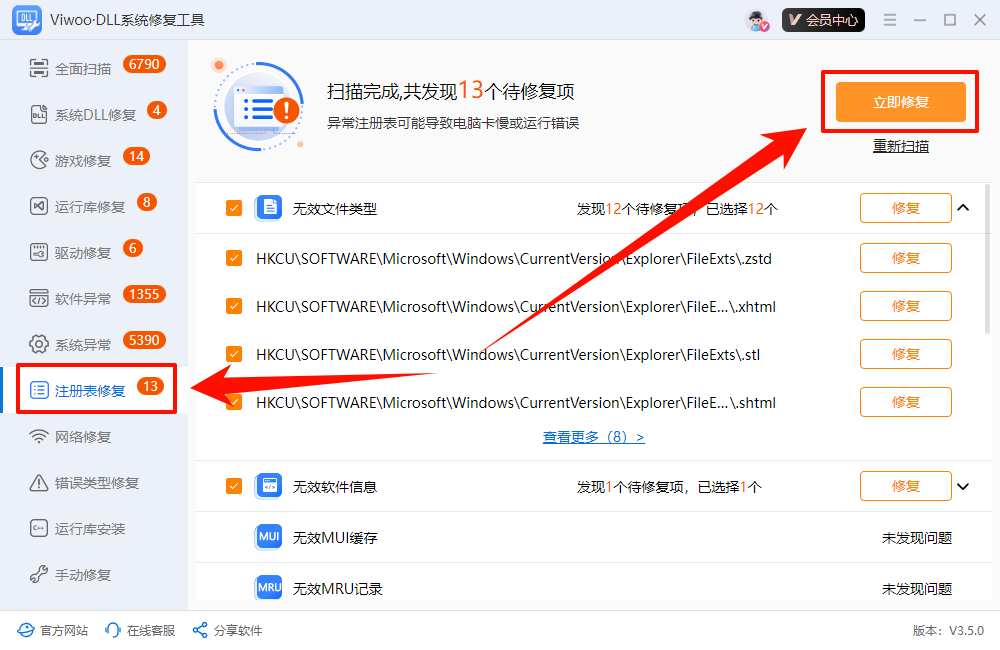
Task: Click the 在线客服 headset icon
Action: pos(113,630)
